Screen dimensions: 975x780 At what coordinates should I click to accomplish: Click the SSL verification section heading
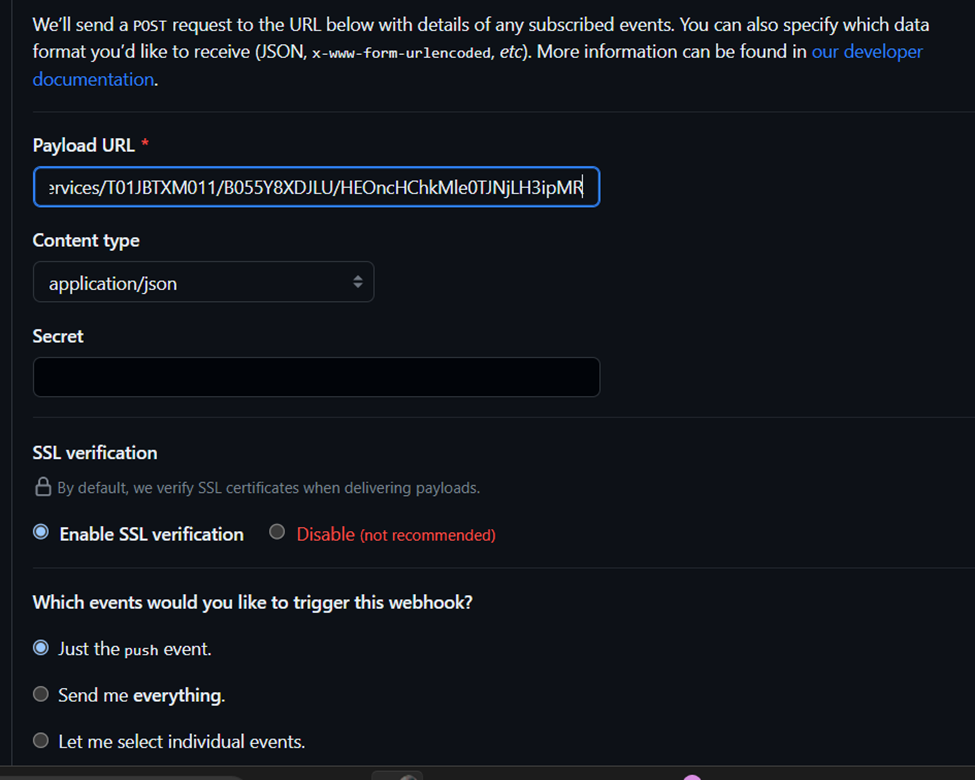pos(95,453)
